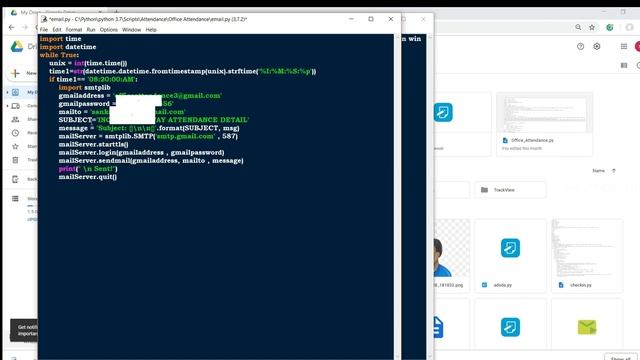The height and width of the screenshot is (360, 640).
Task: Bookmark page with the star icon in Chrome
Action: tap(592, 27)
